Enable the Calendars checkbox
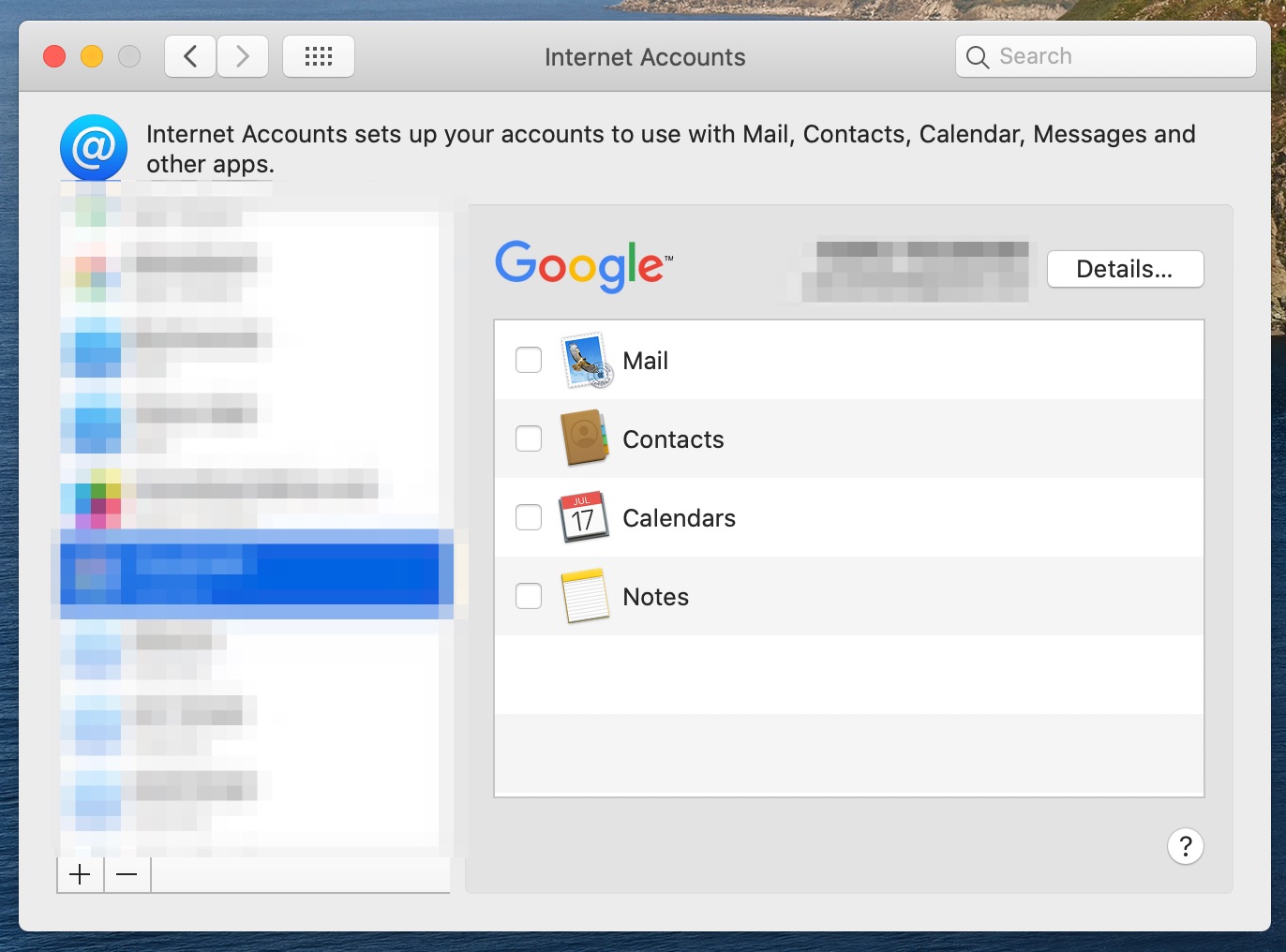 click(529, 517)
